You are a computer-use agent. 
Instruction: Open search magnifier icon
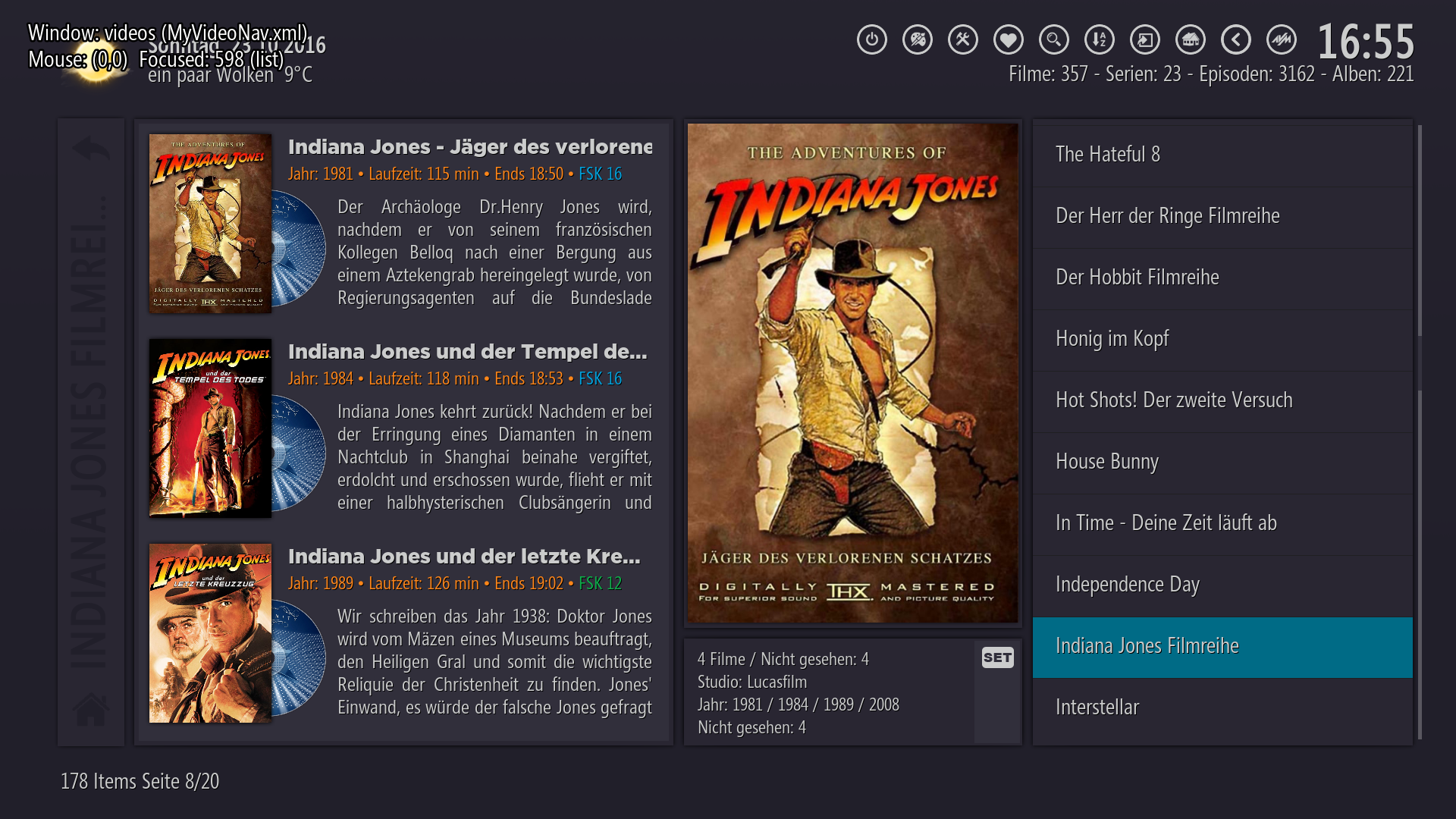[1054, 39]
